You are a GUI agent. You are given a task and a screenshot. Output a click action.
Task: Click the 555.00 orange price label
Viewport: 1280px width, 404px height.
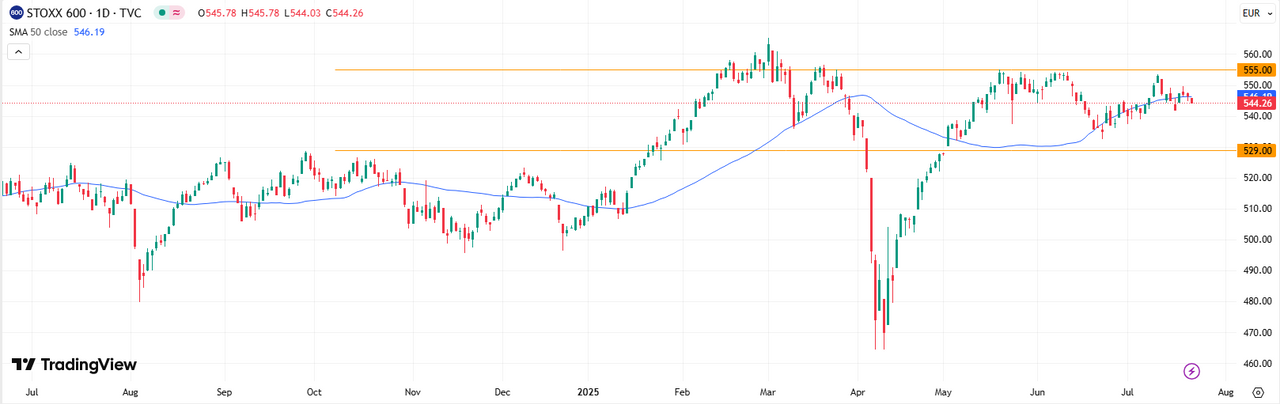(1258, 70)
